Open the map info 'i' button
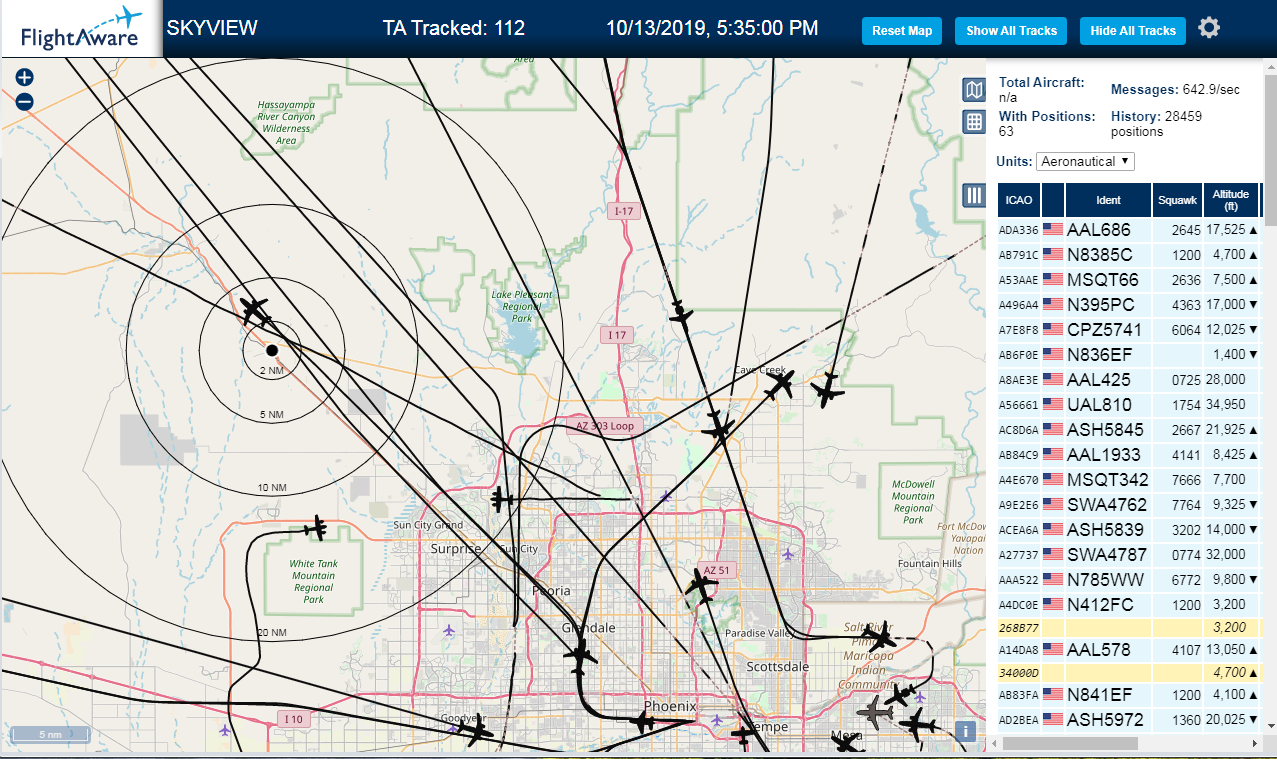The height and width of the screenshot is (759, 1277). coord(966,731)
